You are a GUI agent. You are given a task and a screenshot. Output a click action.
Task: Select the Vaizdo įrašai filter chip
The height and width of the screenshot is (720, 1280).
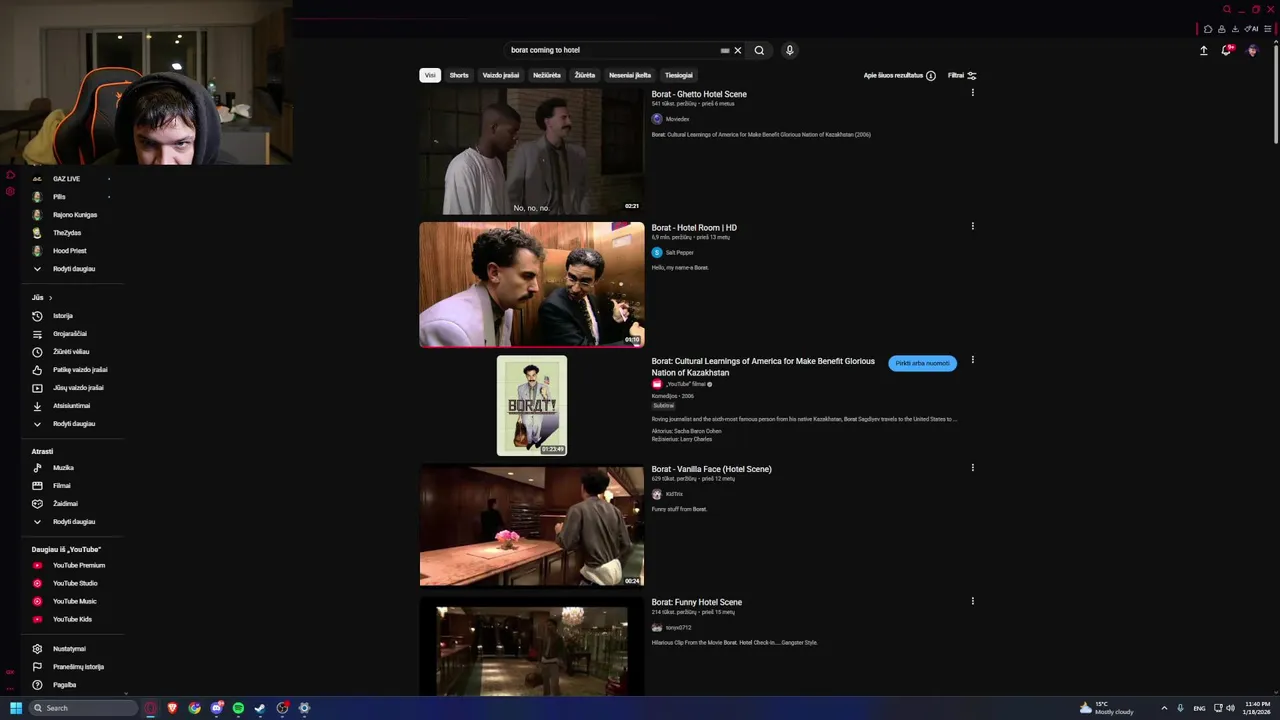pyautogui.click(x=501, y=75)
